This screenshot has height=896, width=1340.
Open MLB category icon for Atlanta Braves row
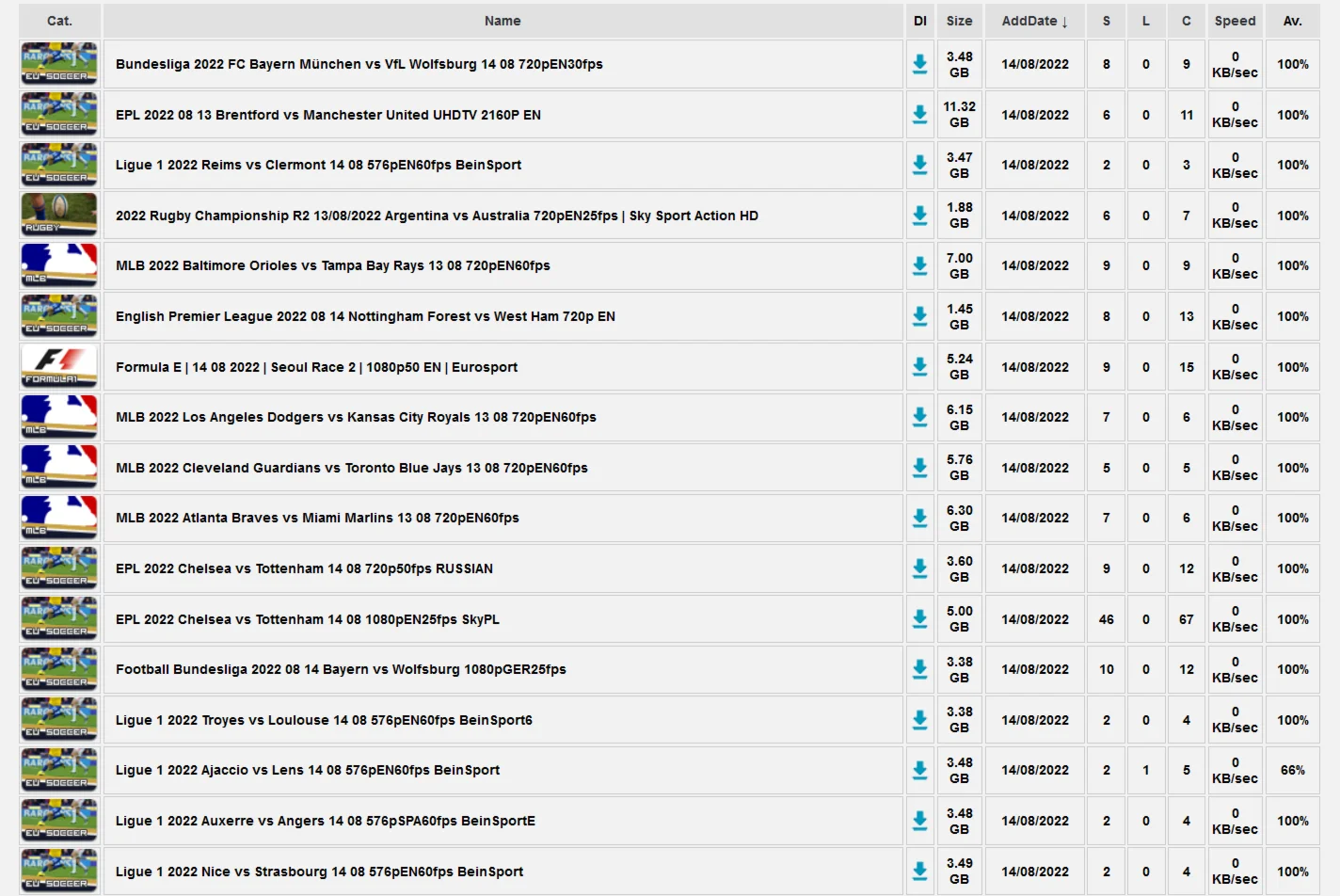(59, 518)
